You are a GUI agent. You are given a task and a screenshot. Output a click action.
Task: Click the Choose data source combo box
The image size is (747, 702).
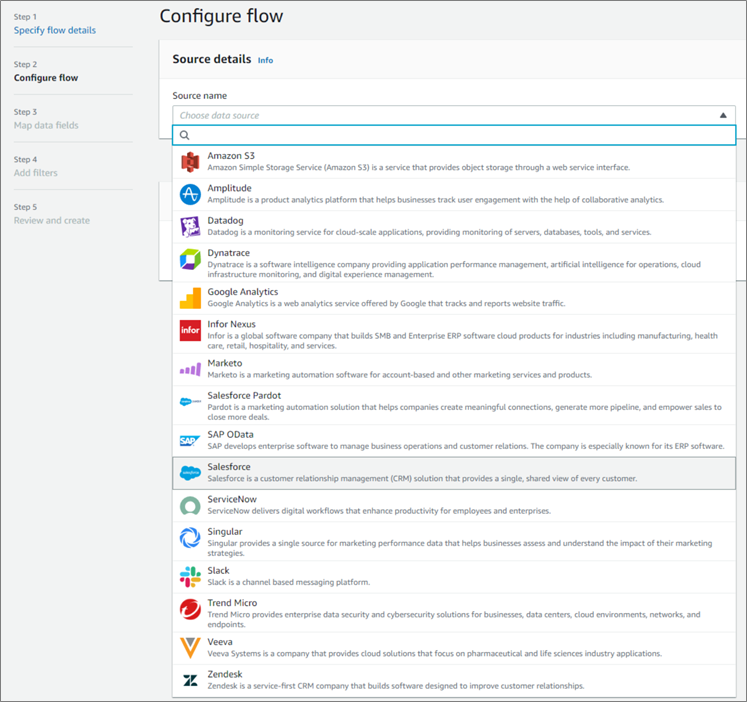pyautogui.click(x=454, y=115)
